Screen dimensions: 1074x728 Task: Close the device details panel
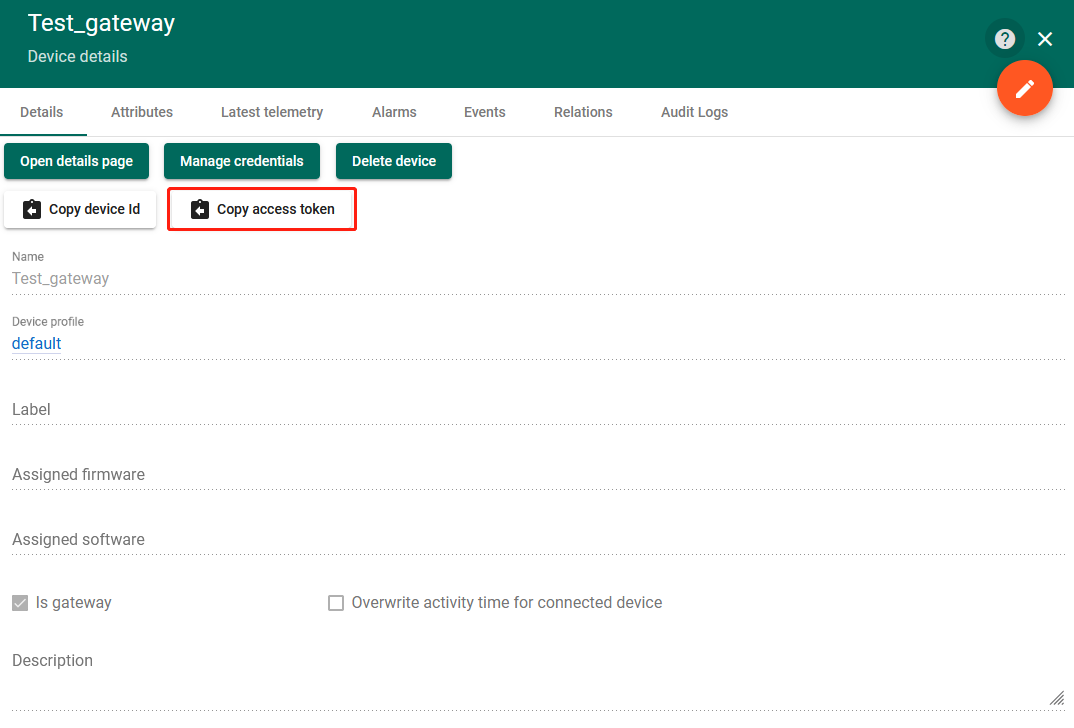click(x=1045, y=39)
